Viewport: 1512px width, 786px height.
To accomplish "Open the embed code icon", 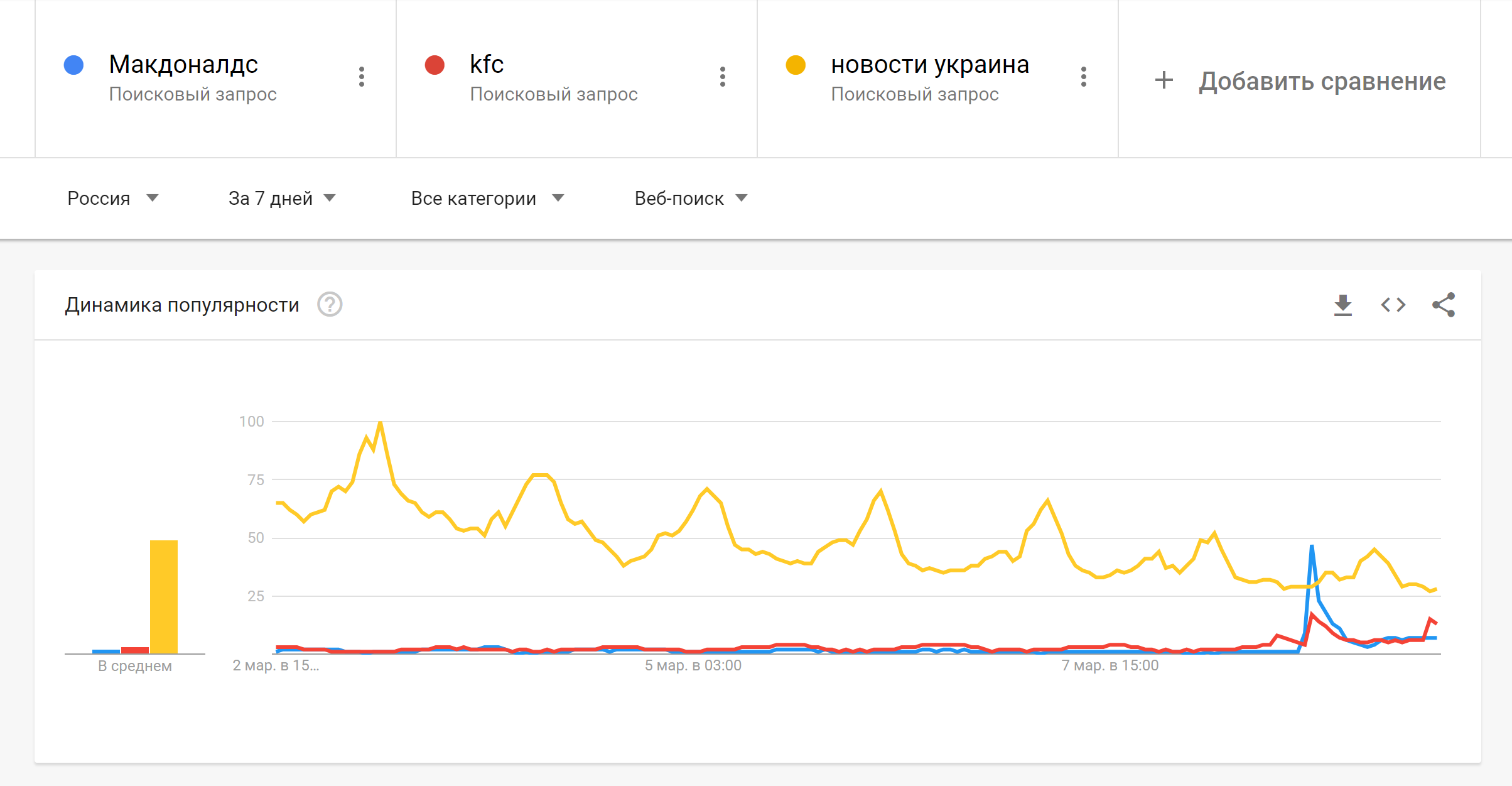I will pyautogui.click(x=1393, y=305).
